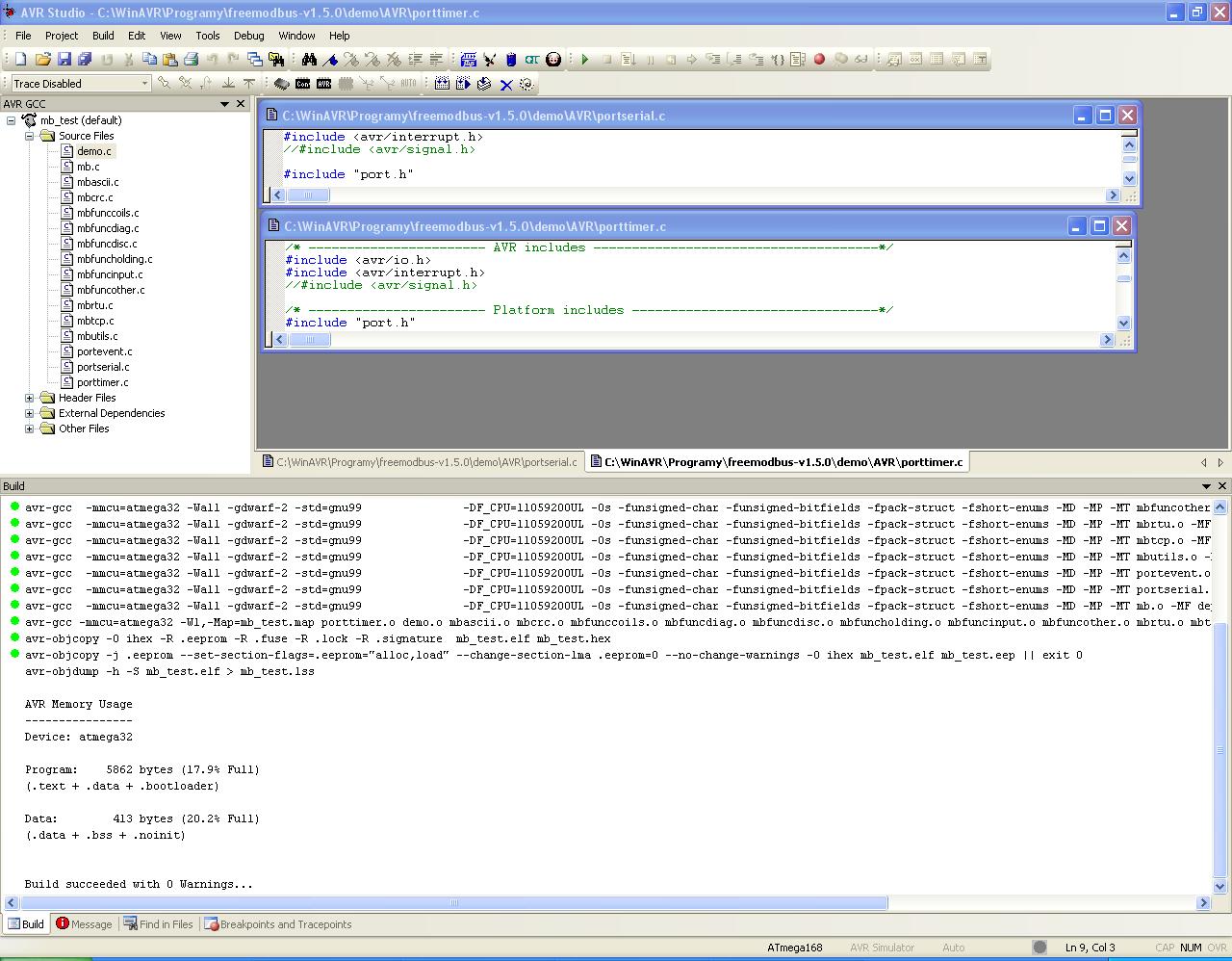Image resolution: width=1232 pixels, height=961 pixels.
Task: Maximize the portserial.c editor window
Action: pos(1105,116)
